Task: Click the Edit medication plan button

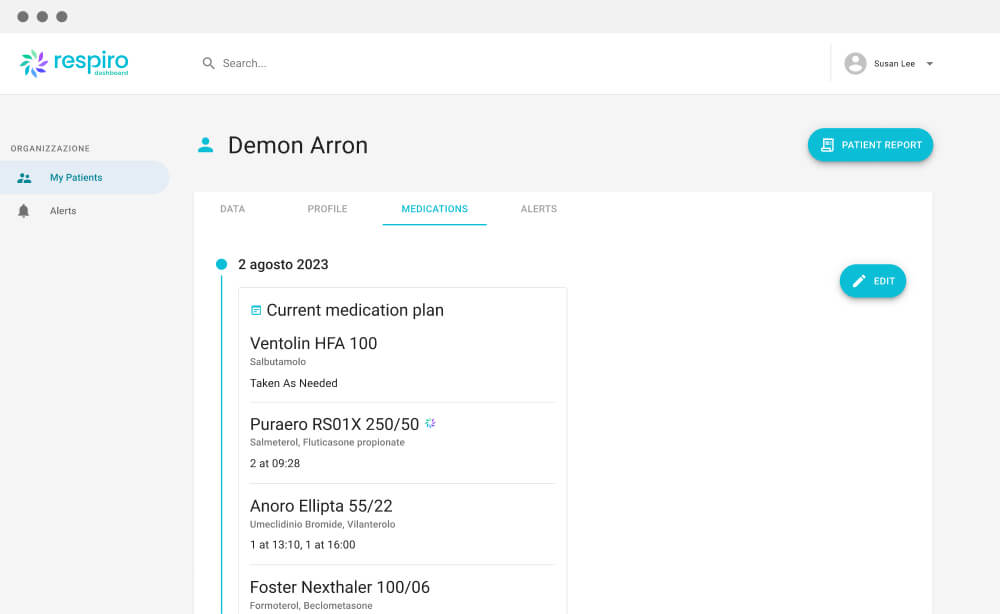Action: point(872,281)
